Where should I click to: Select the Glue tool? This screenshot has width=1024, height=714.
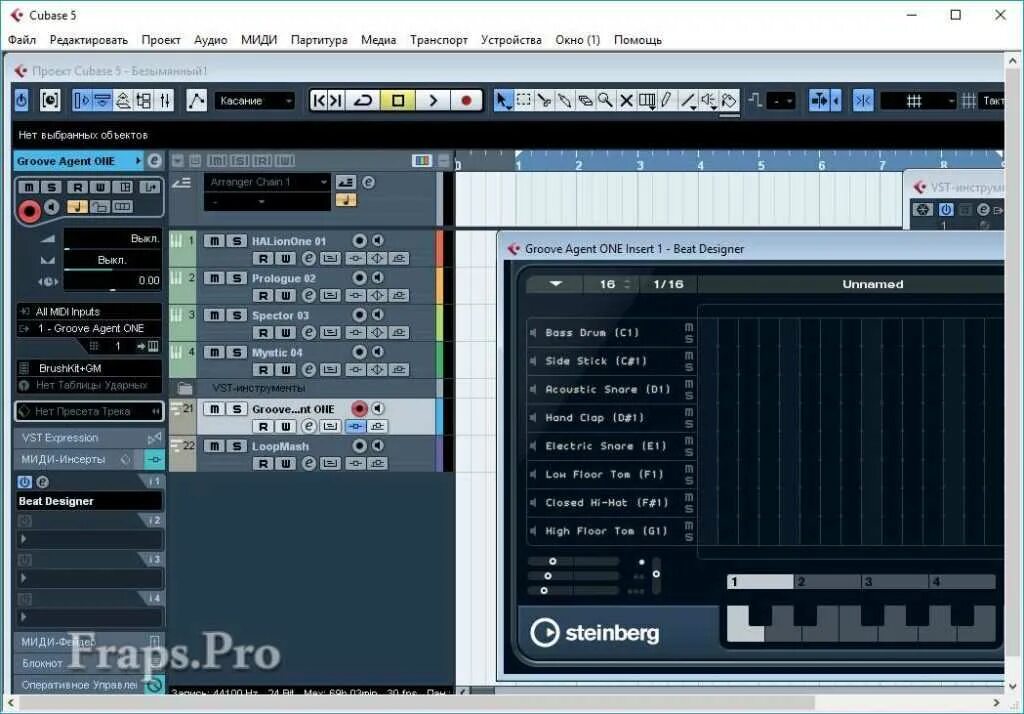564,101
